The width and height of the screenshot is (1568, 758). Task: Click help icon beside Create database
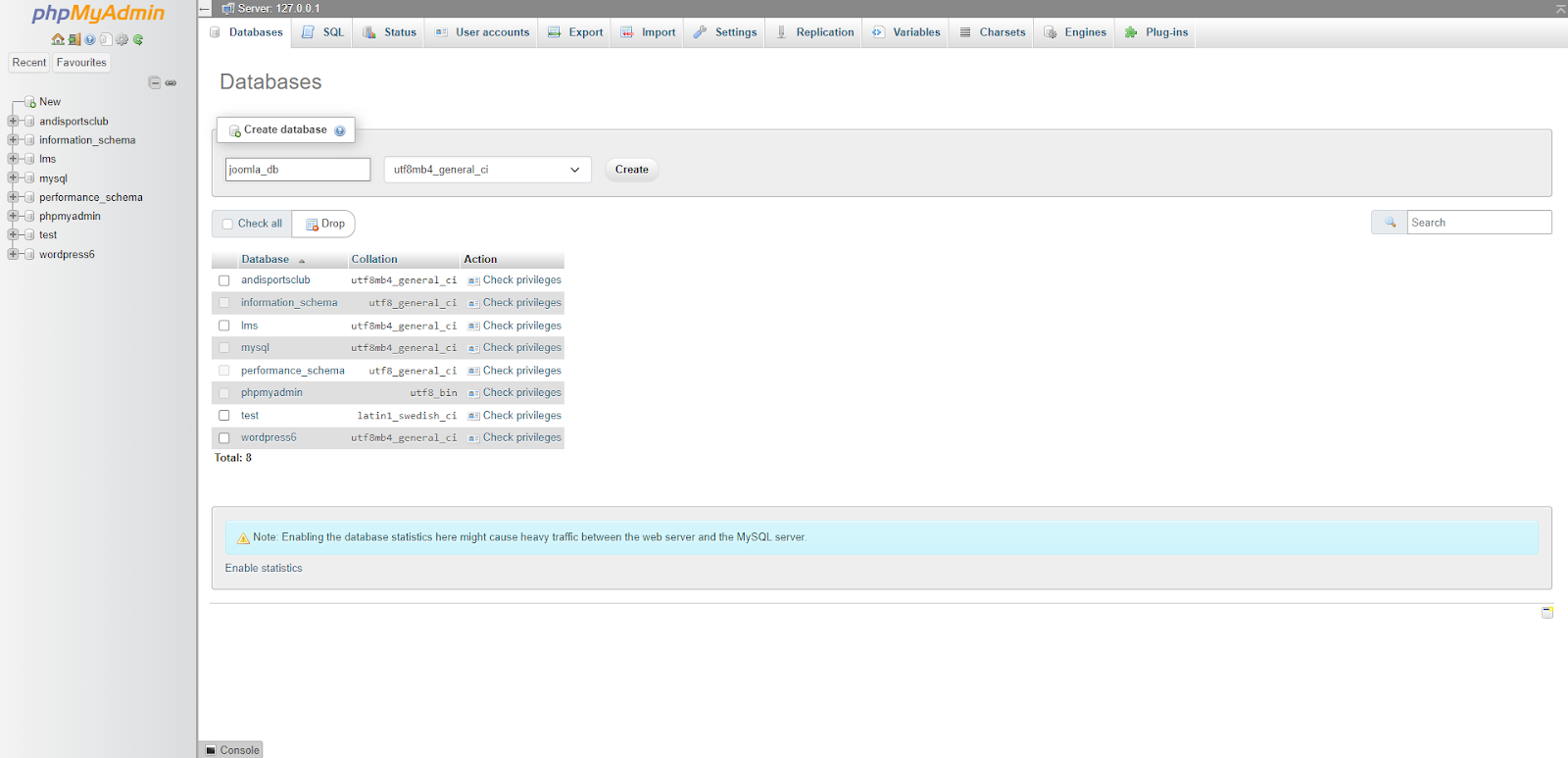coord(340,130)
